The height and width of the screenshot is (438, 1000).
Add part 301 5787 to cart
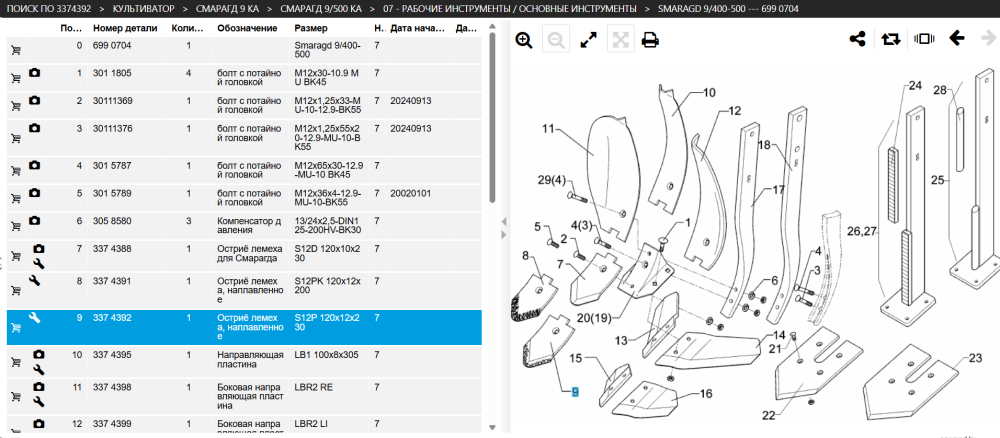click(16, 170)
